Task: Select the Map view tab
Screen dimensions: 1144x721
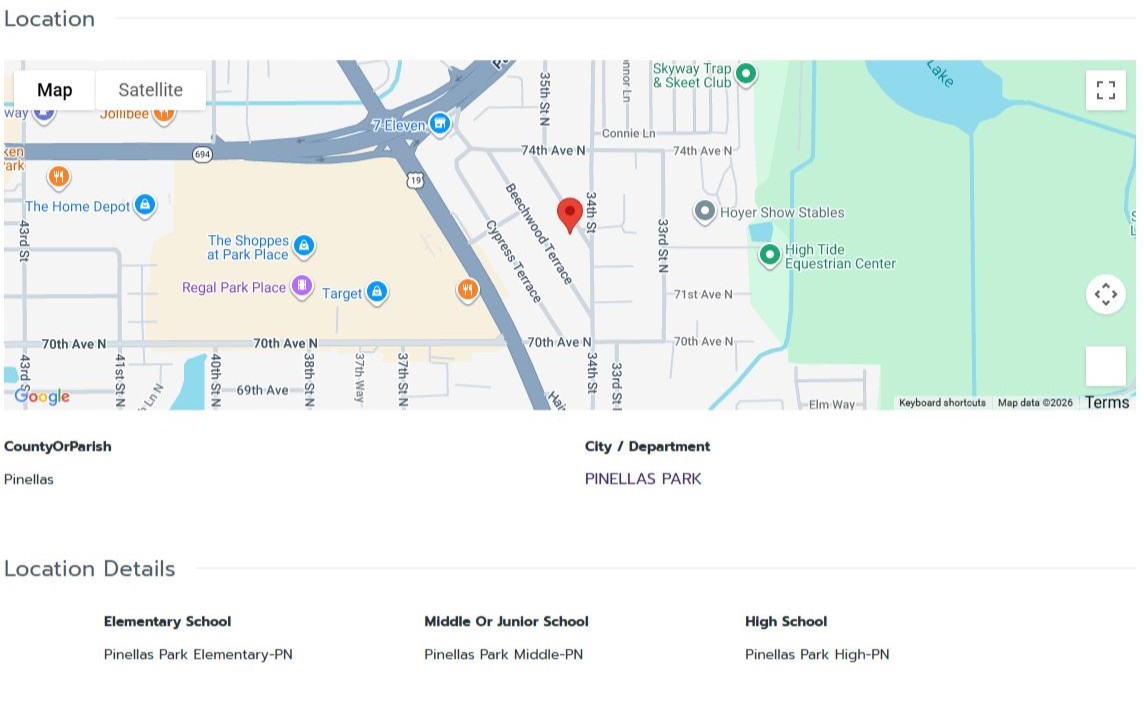Action: click(x=55, y=90)
